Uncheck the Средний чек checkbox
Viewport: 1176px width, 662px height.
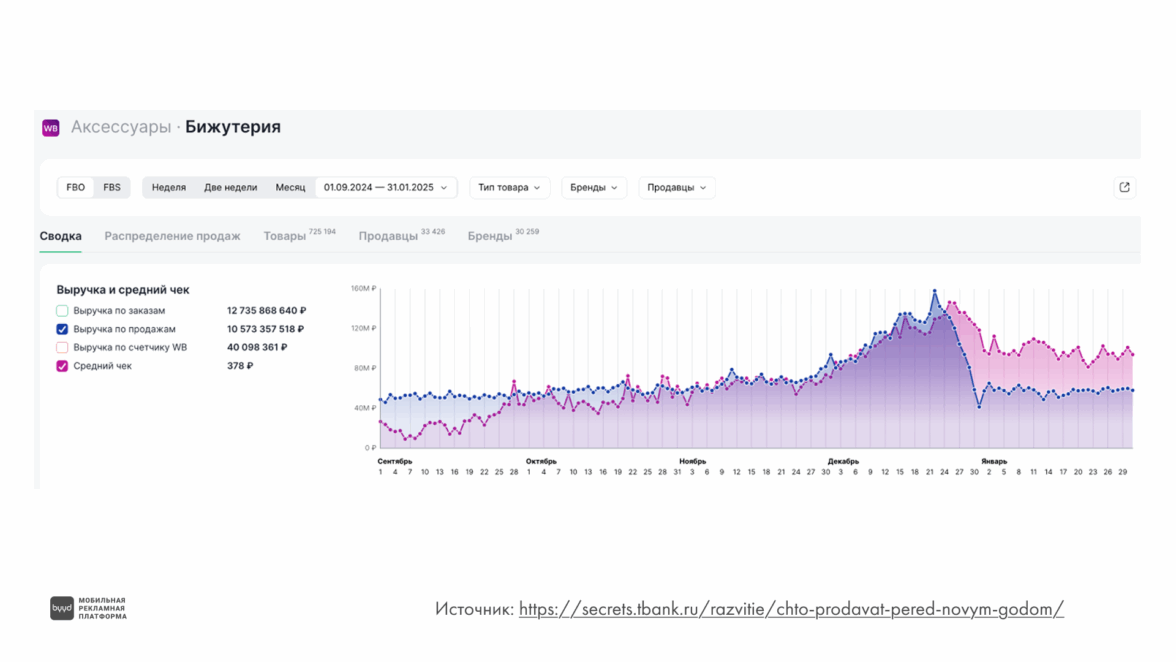pos(62,366)
